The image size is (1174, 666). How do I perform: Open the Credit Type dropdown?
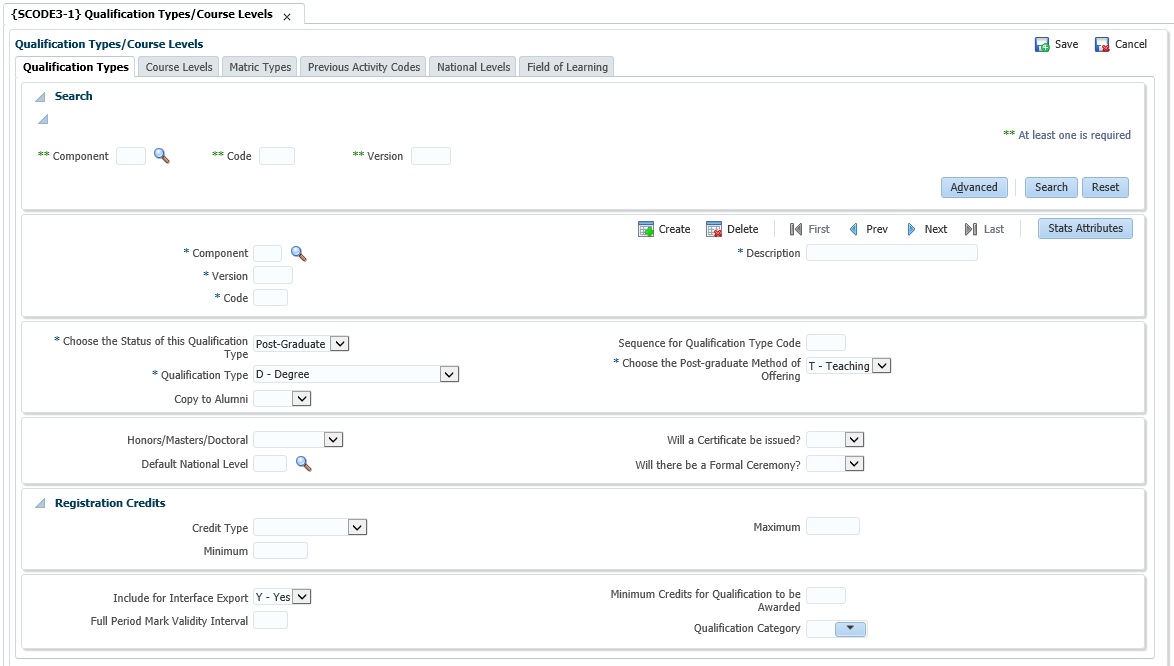tap(358, 527)
